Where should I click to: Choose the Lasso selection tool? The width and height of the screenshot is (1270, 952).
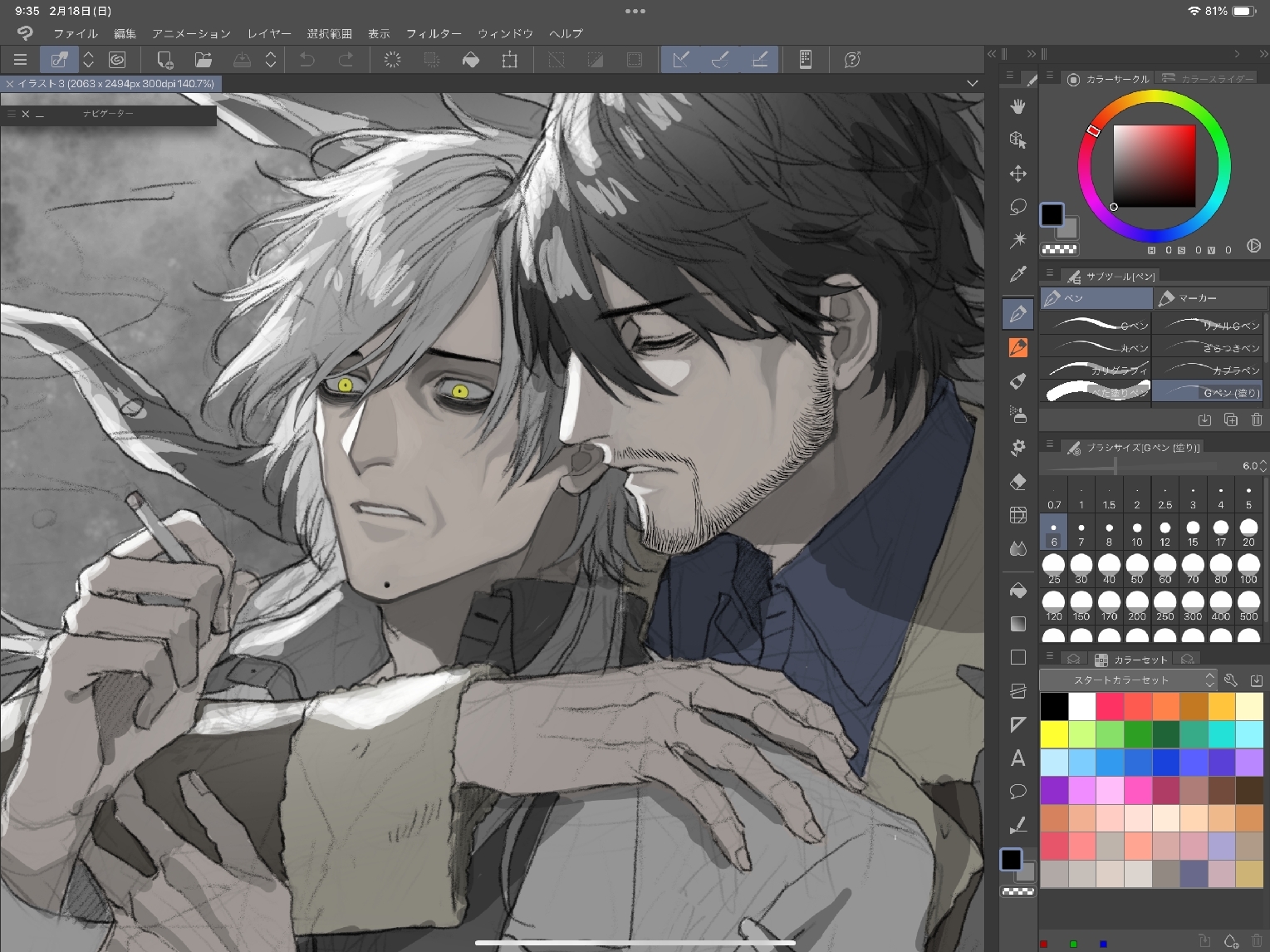[1017, 207]
